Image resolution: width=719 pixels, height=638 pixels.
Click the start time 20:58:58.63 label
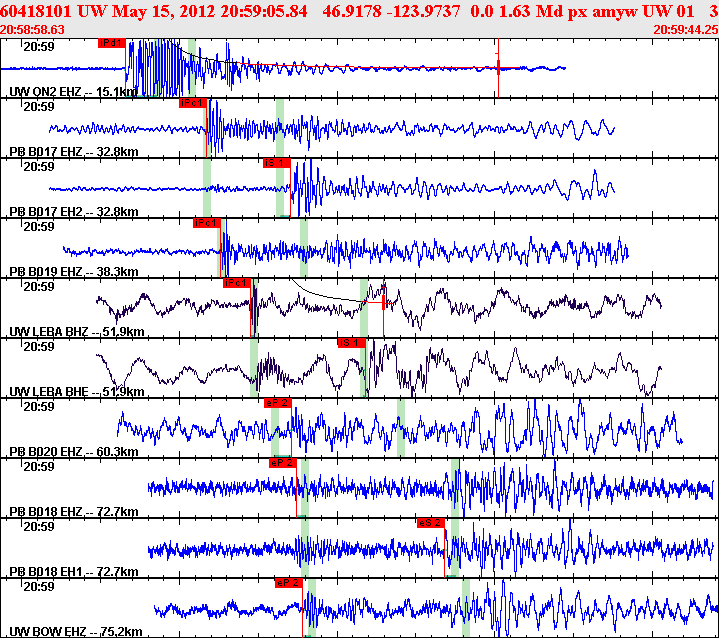click(x=32, y=30)
